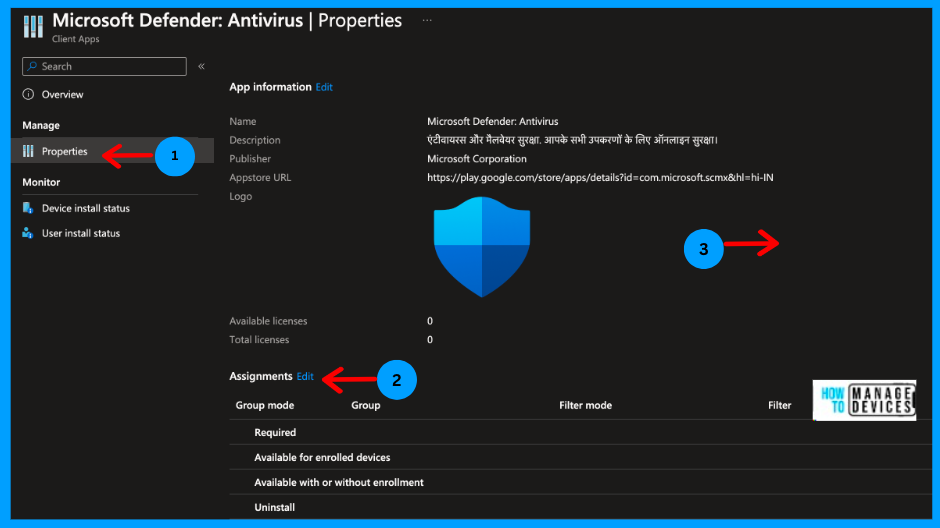
Task: Open User install status
Action: point(81,234)
